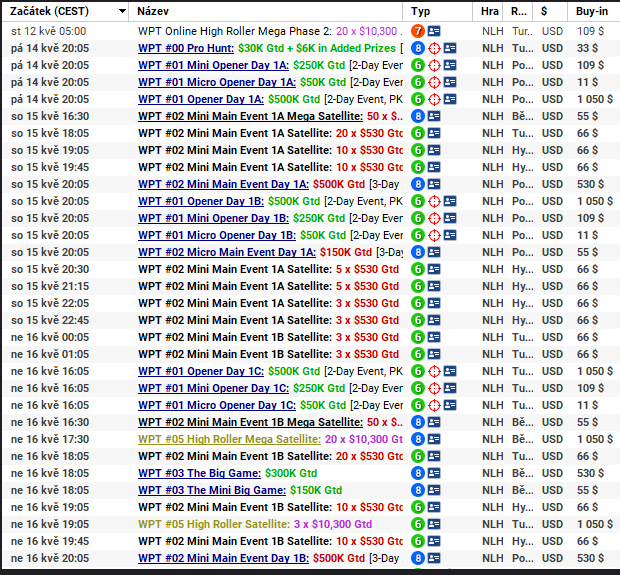Click the Název column header

point(266,11)
